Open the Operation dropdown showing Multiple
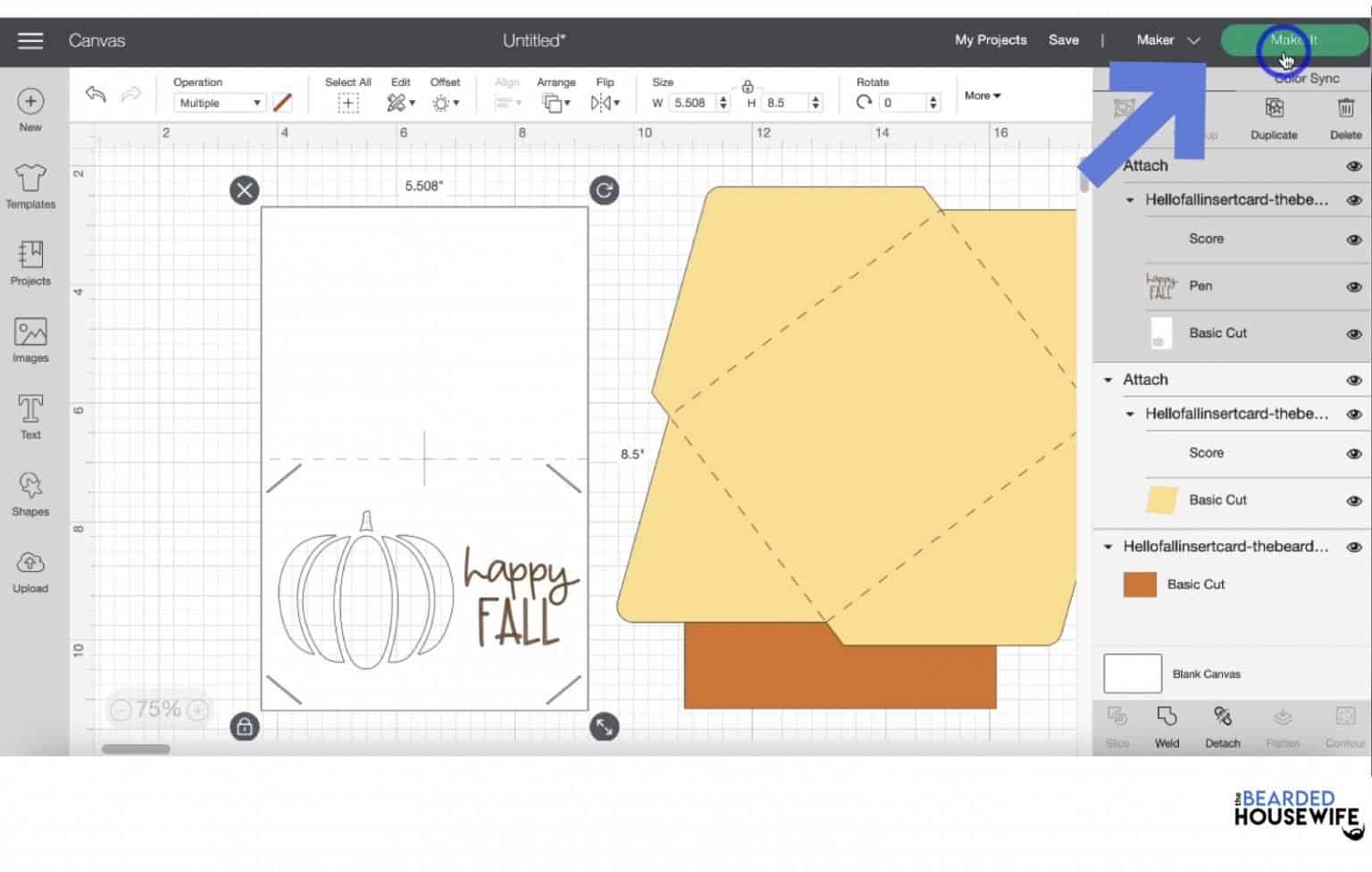The width and height of the screenshot is (1372, 872). [218, 102]
